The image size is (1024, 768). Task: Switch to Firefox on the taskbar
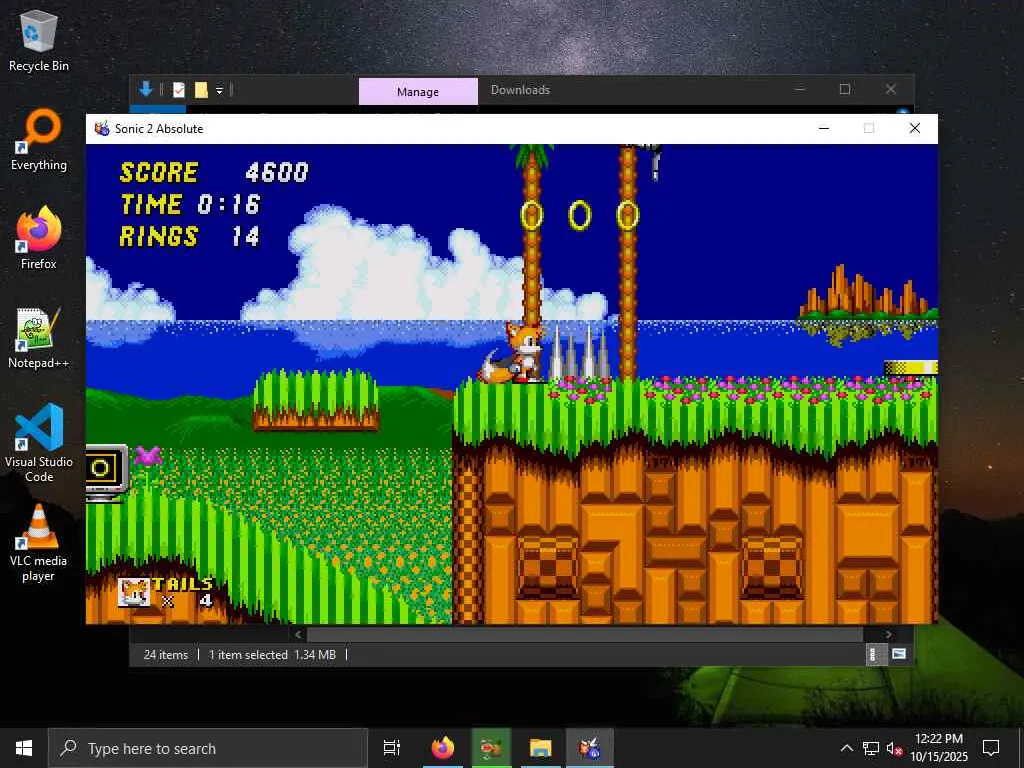[443, 748]
